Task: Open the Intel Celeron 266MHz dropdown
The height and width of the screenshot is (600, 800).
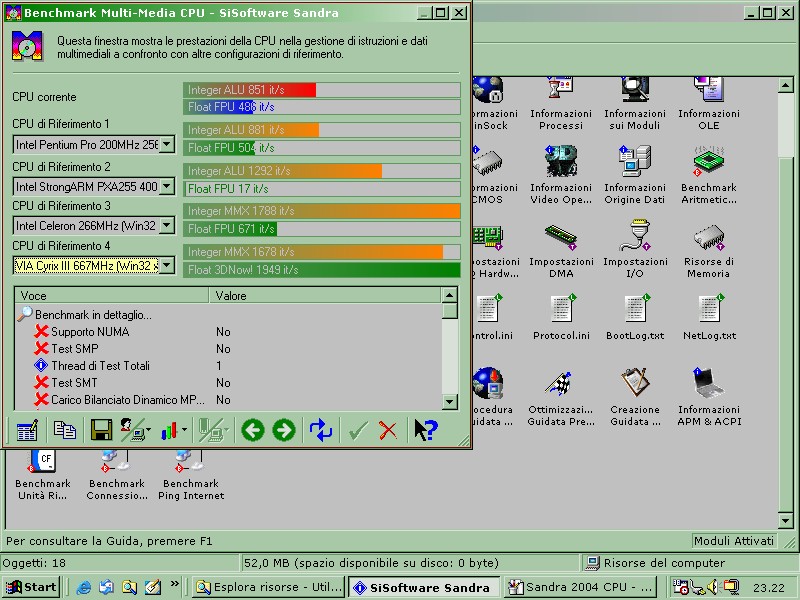Action: pos(166,226)
